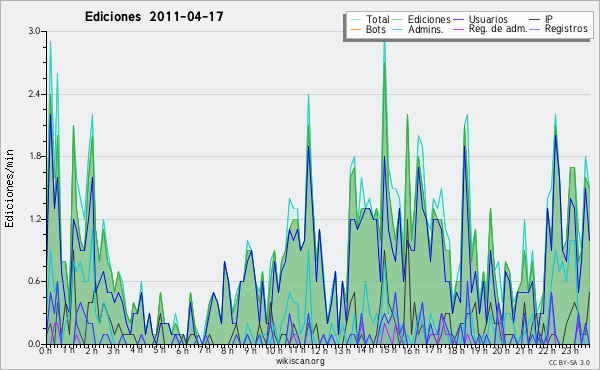The width and height of the screenshot is (600, 370).
Task: Click the x-axis label '10 h'
Action: point(274,350)
